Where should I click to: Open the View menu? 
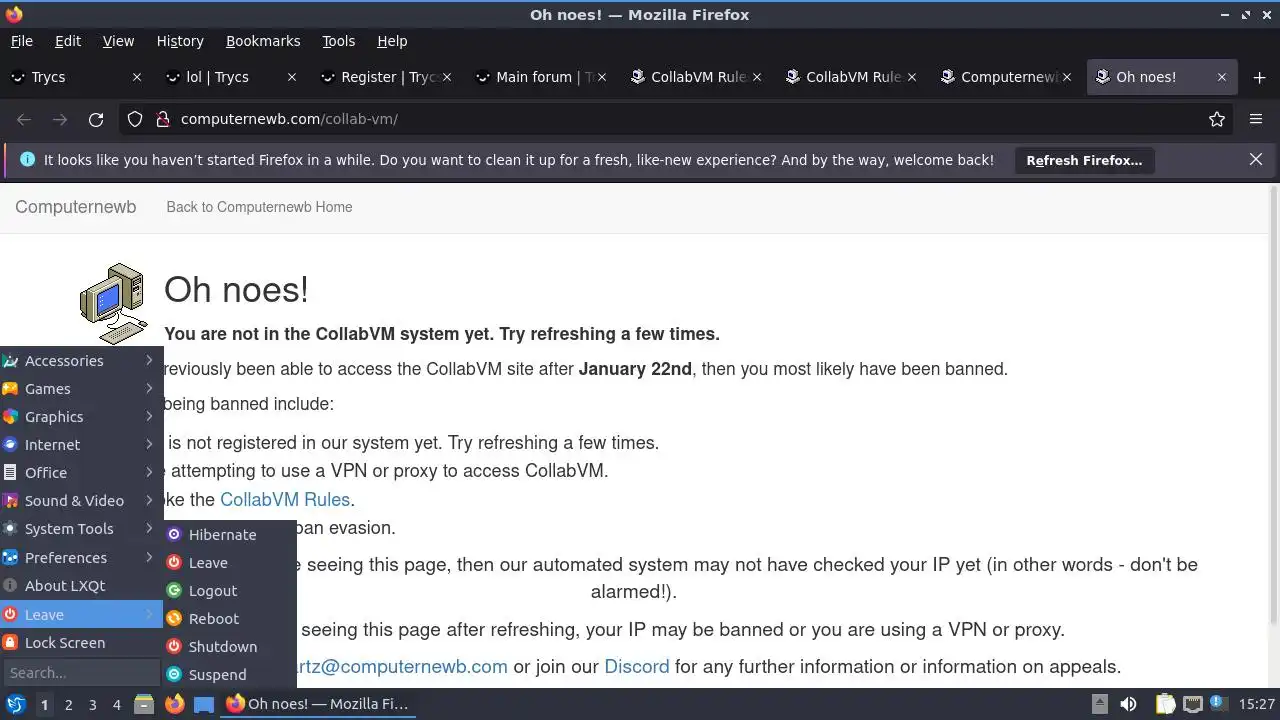click(x=118, y=41)
